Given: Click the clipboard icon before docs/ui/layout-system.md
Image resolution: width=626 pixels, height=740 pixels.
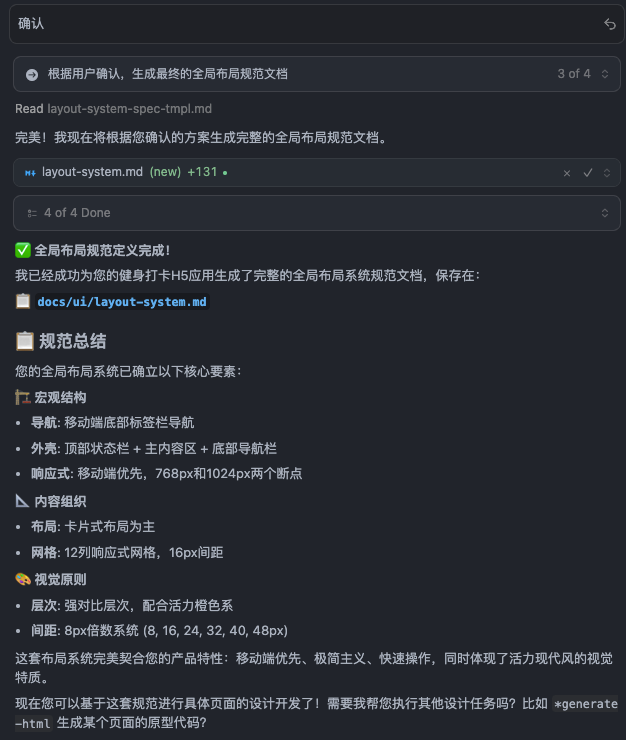Looking at the screenshot, I should point(23,301).
